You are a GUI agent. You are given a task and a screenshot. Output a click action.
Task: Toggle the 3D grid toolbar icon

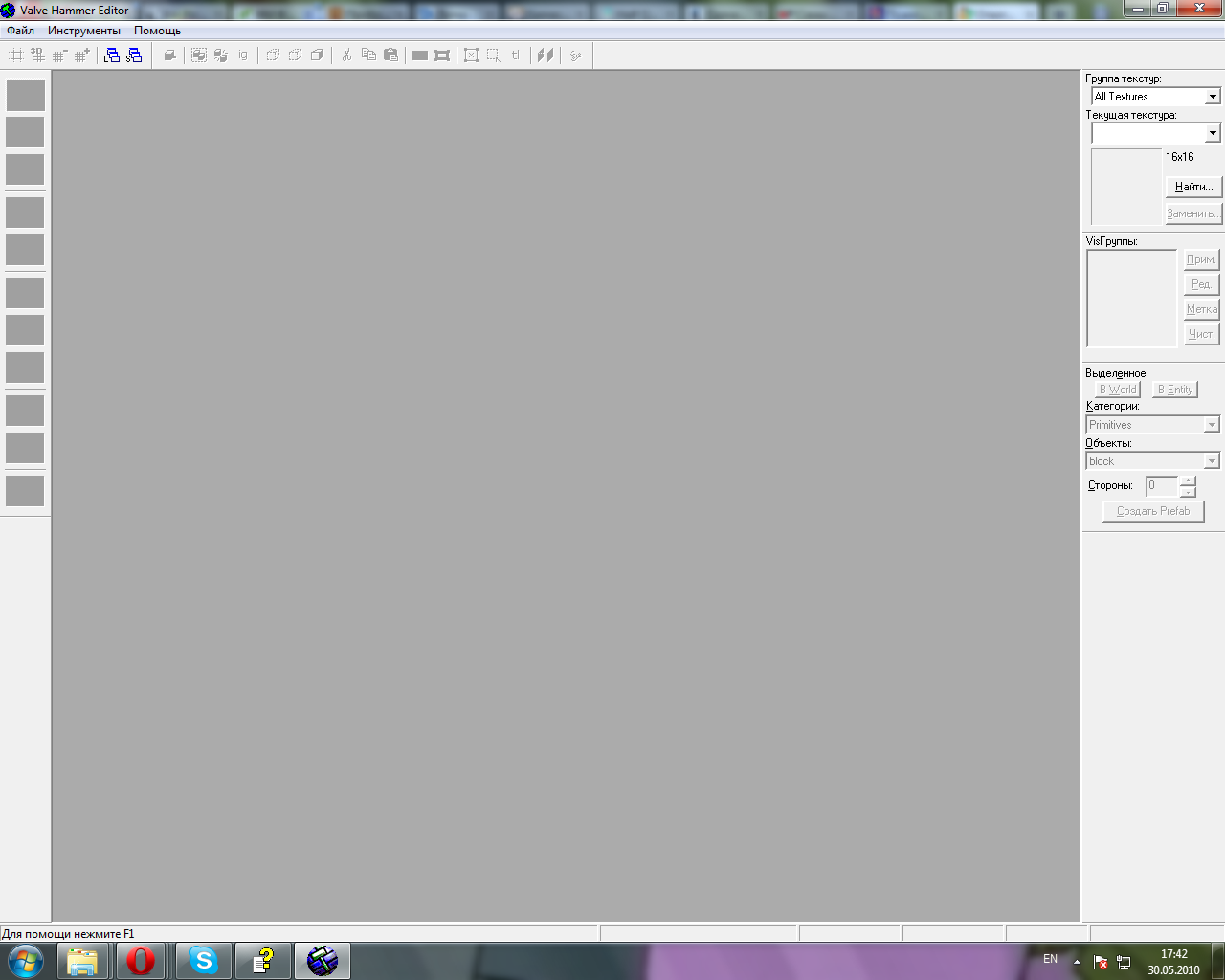pyautogui.click(x=38, y=56)
